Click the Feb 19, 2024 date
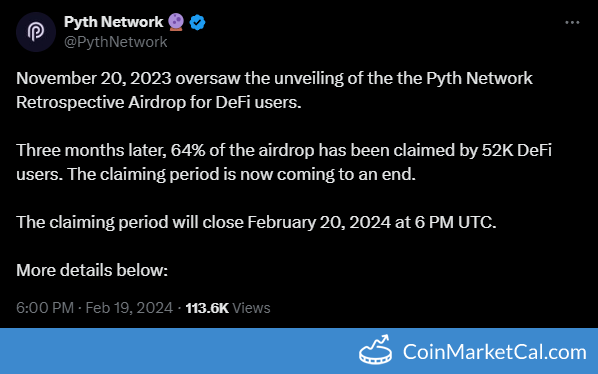The width and height of the screenshot is (598, 374). (129, 308)
